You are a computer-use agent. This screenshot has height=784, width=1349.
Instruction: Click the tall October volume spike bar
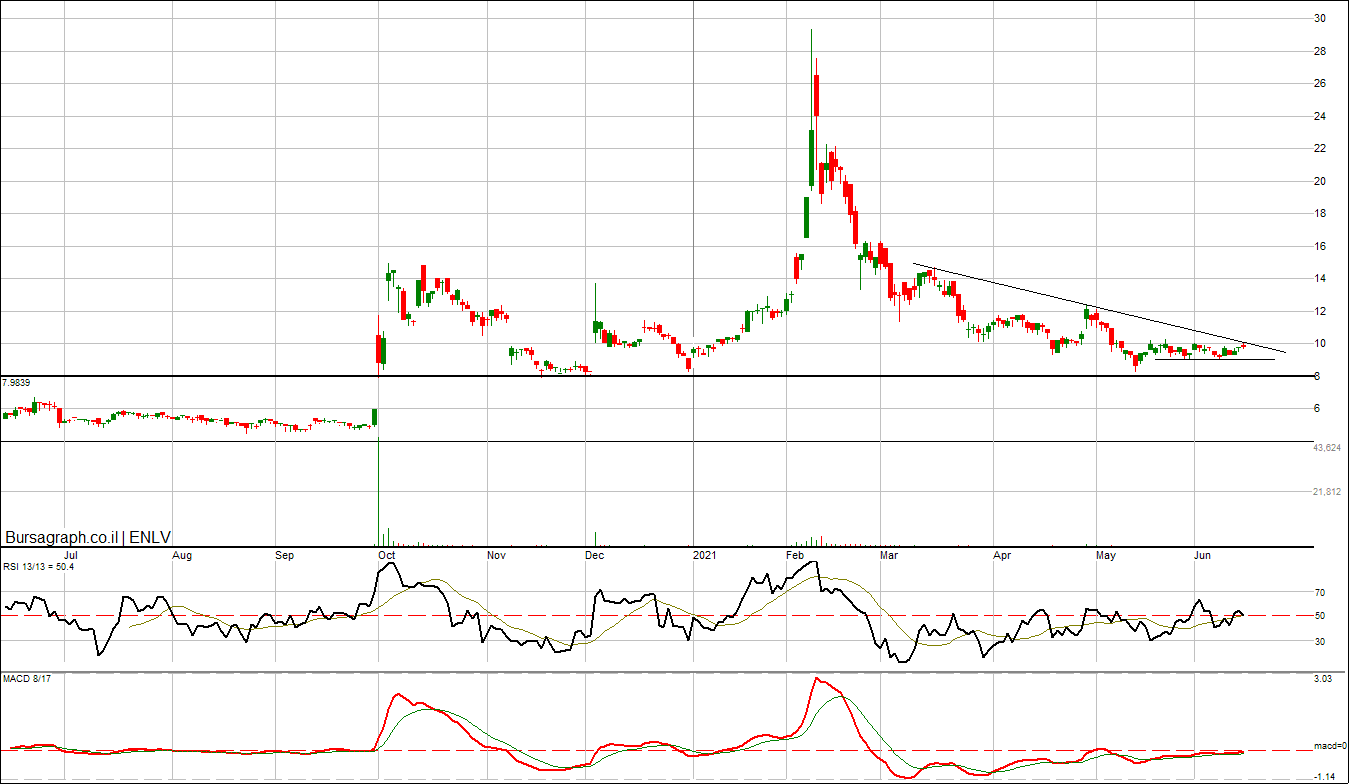(x=379, y=493)
